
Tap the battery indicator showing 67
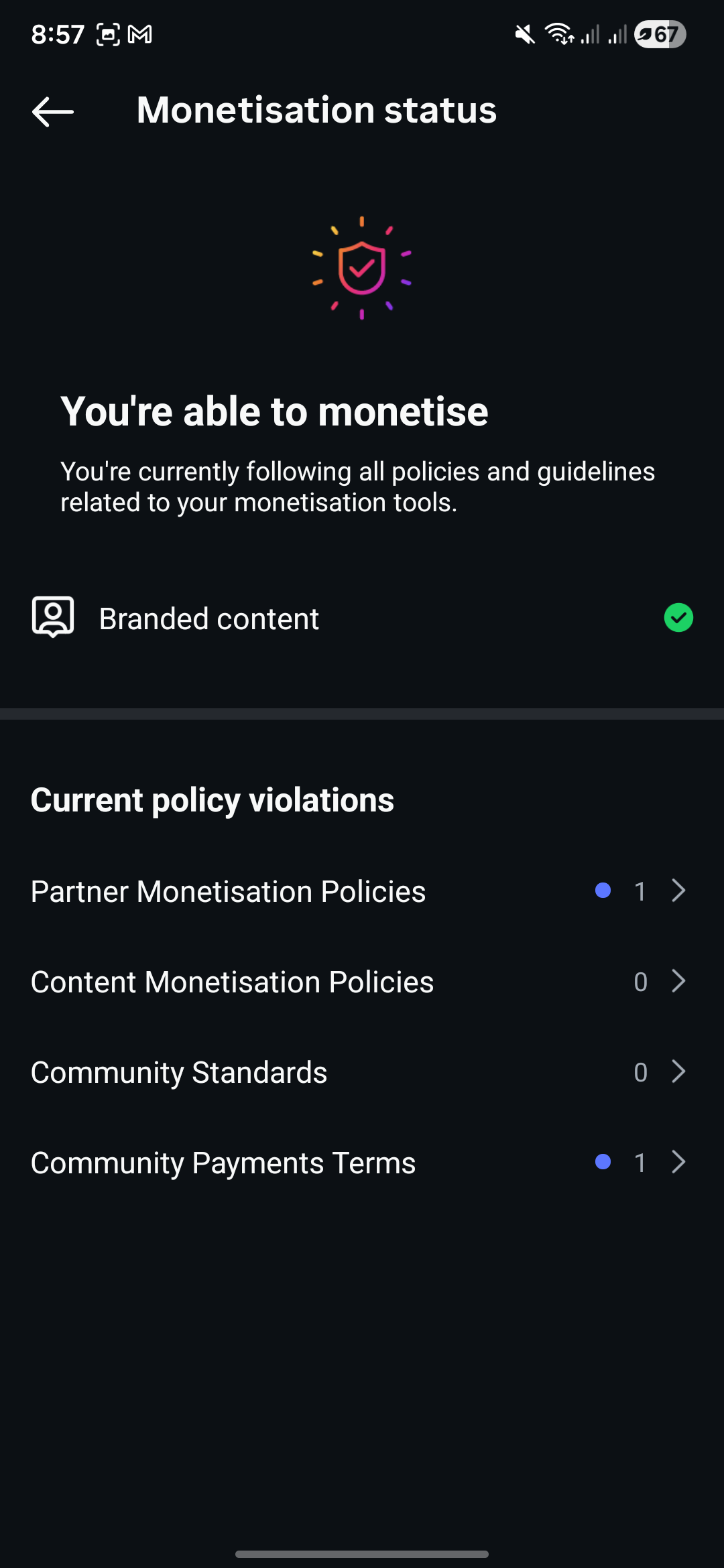click(x=660, y=34)
